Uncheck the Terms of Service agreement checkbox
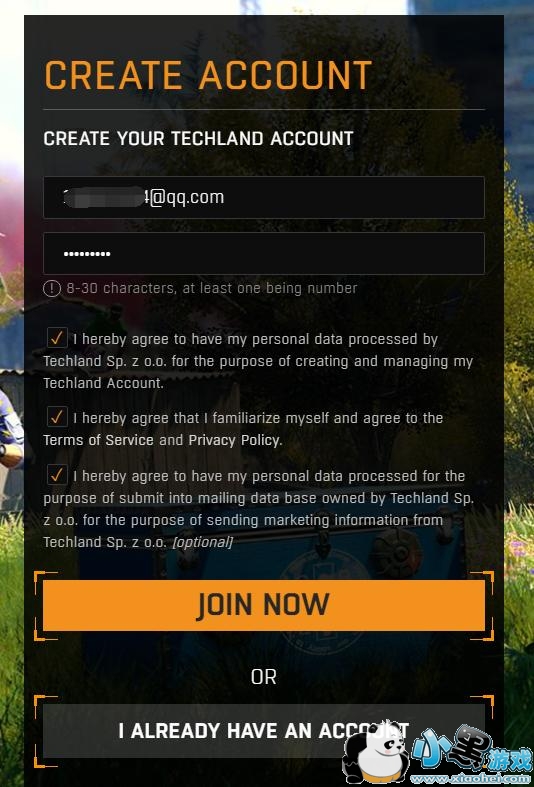The width and height of the screenshot is (534, 787). pyautogui.click(x=57, y=417)
